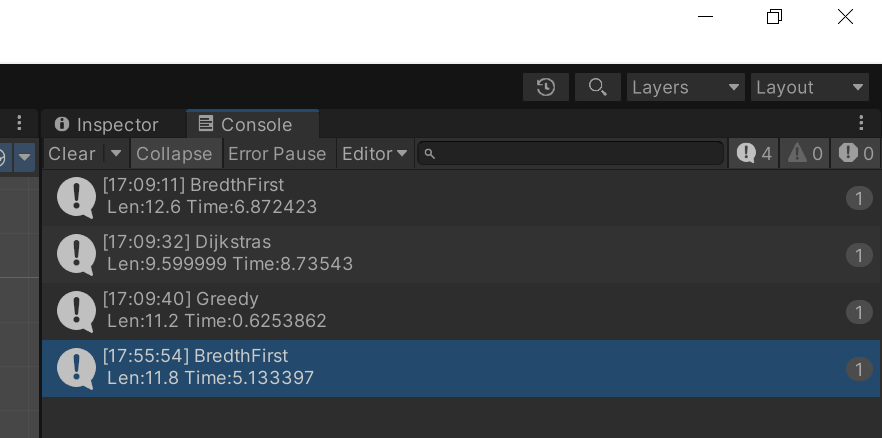Select the Greedy log entry icon
The width and height of the screenshot is (882, 438).
[x=76, y=311]
